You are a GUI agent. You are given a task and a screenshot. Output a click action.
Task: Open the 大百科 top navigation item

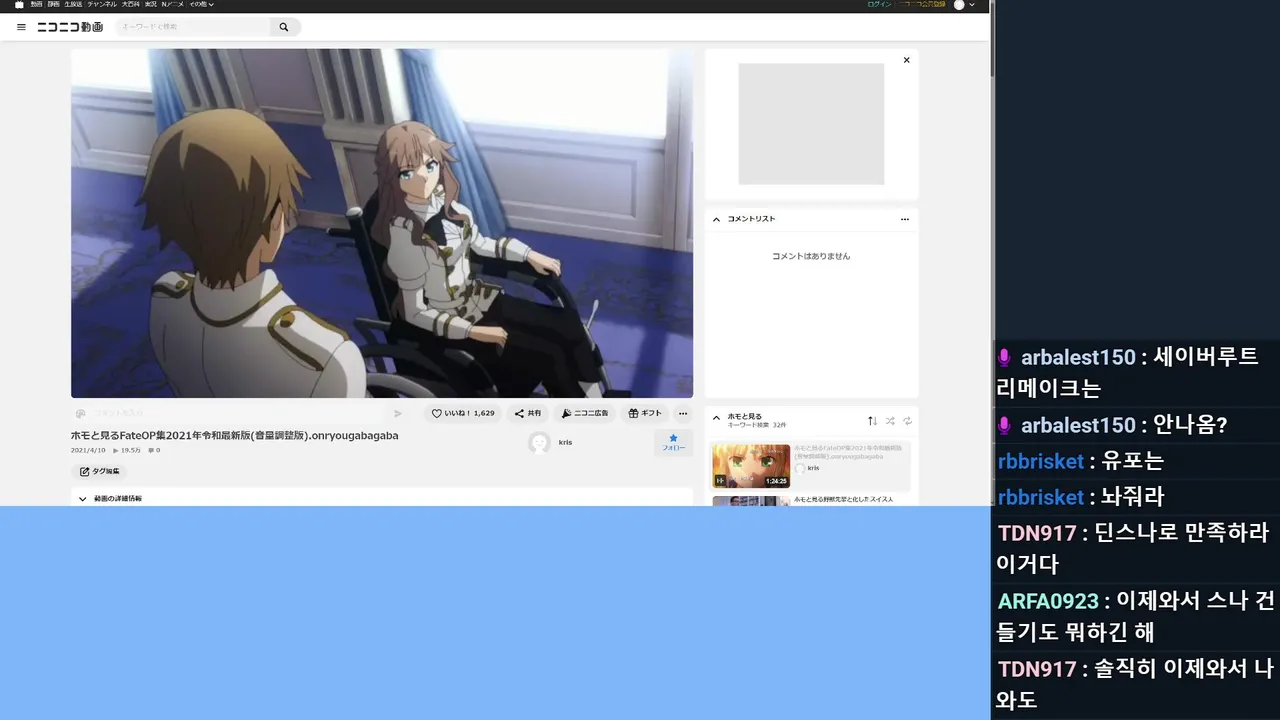(x=130, y=5)
